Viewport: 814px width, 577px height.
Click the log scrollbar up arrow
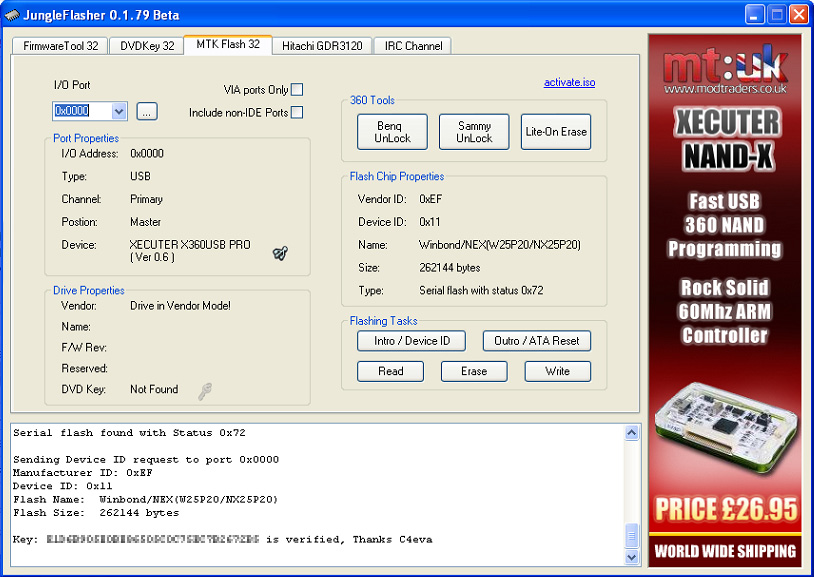pyautogui.click(x=631, y=433)
